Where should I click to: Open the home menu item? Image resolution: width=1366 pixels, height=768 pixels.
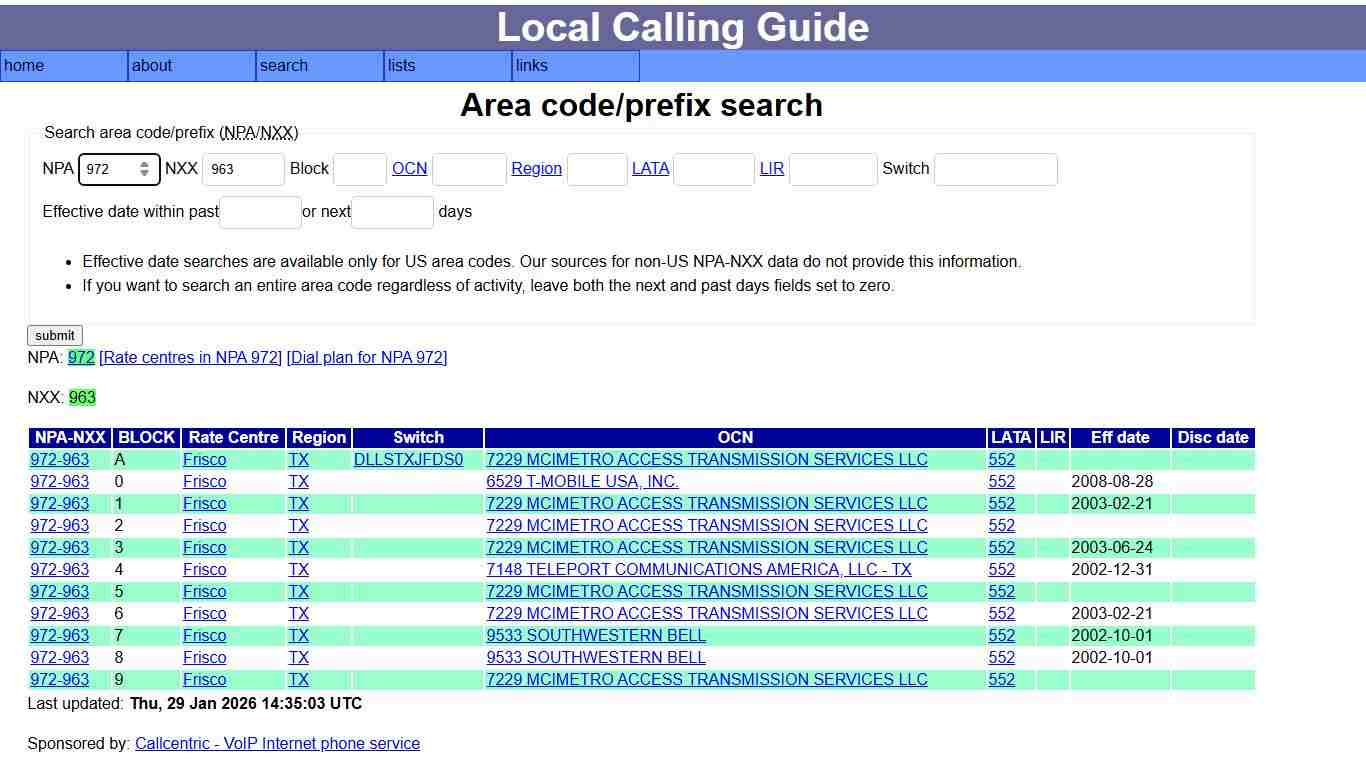24,66
